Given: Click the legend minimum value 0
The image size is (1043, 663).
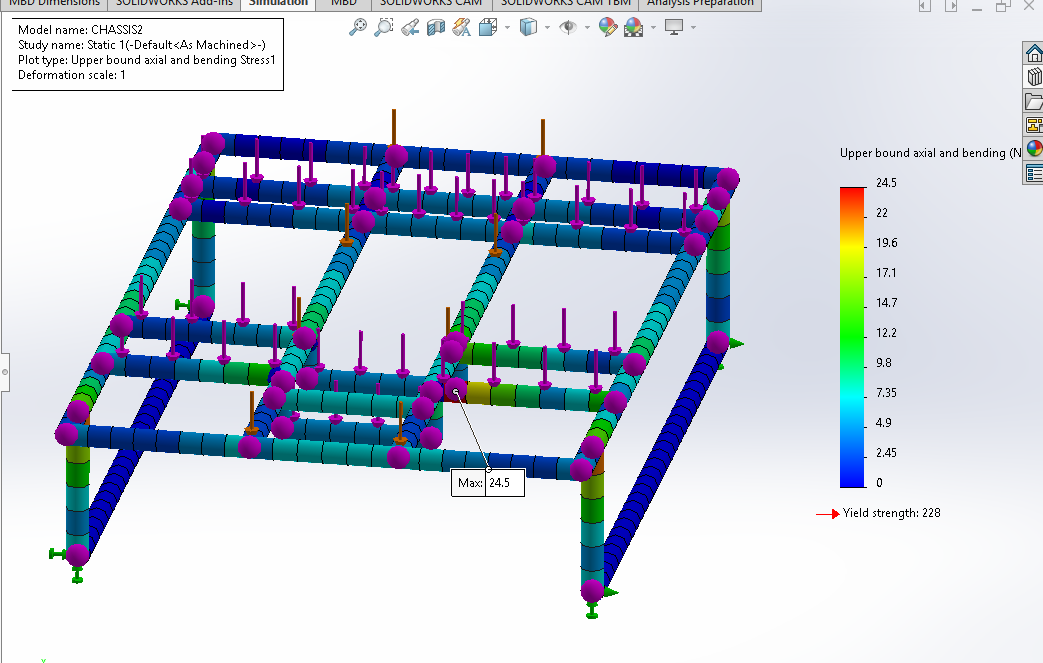Looking at the screenshot, I should click(879, 483).
